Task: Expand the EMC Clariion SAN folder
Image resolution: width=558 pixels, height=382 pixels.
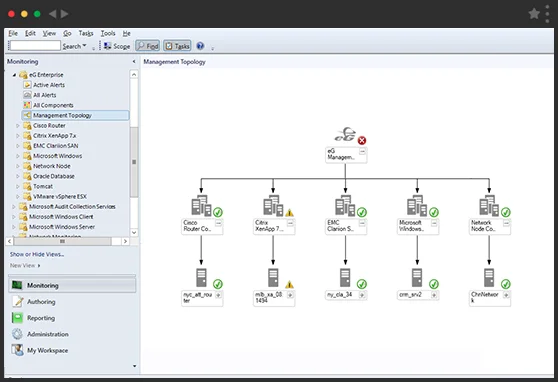Action: [18, 146]
